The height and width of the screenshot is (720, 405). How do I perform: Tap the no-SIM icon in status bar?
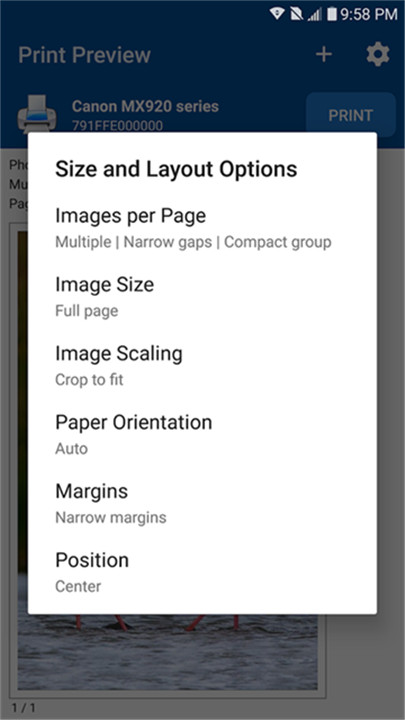(297, 14)
